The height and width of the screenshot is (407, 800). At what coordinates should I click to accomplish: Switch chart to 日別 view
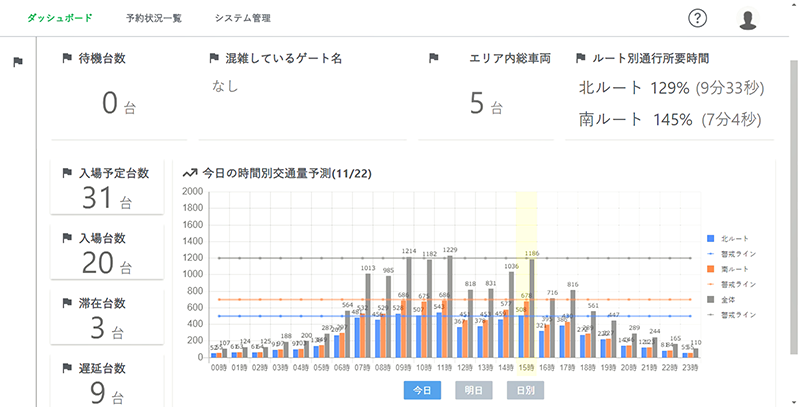(x=525, y=390)
